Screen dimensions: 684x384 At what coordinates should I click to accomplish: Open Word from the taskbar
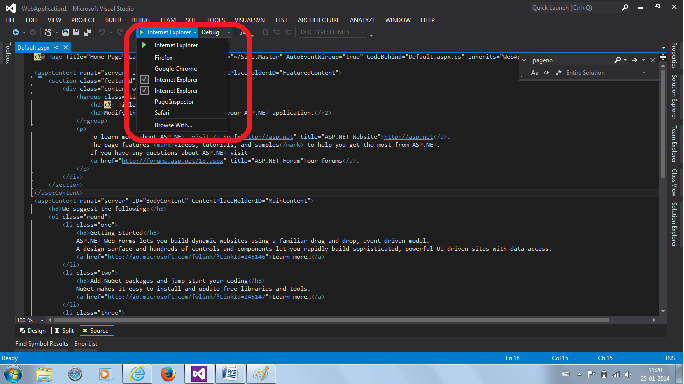[229, 374]
